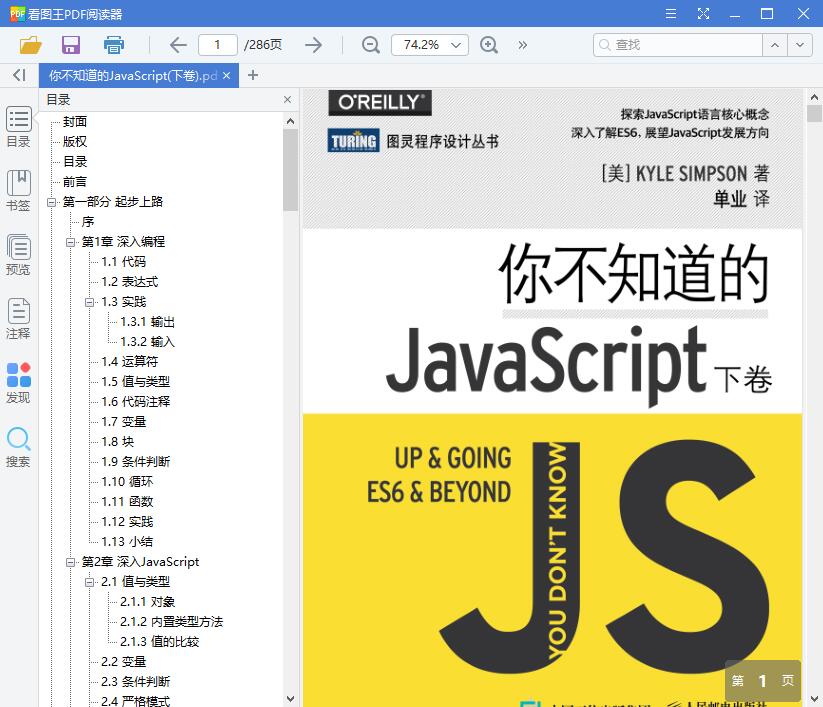Open the 发现 discover panel
The height and width of the screenshot is (707, 823).
(x=18, y=383)
